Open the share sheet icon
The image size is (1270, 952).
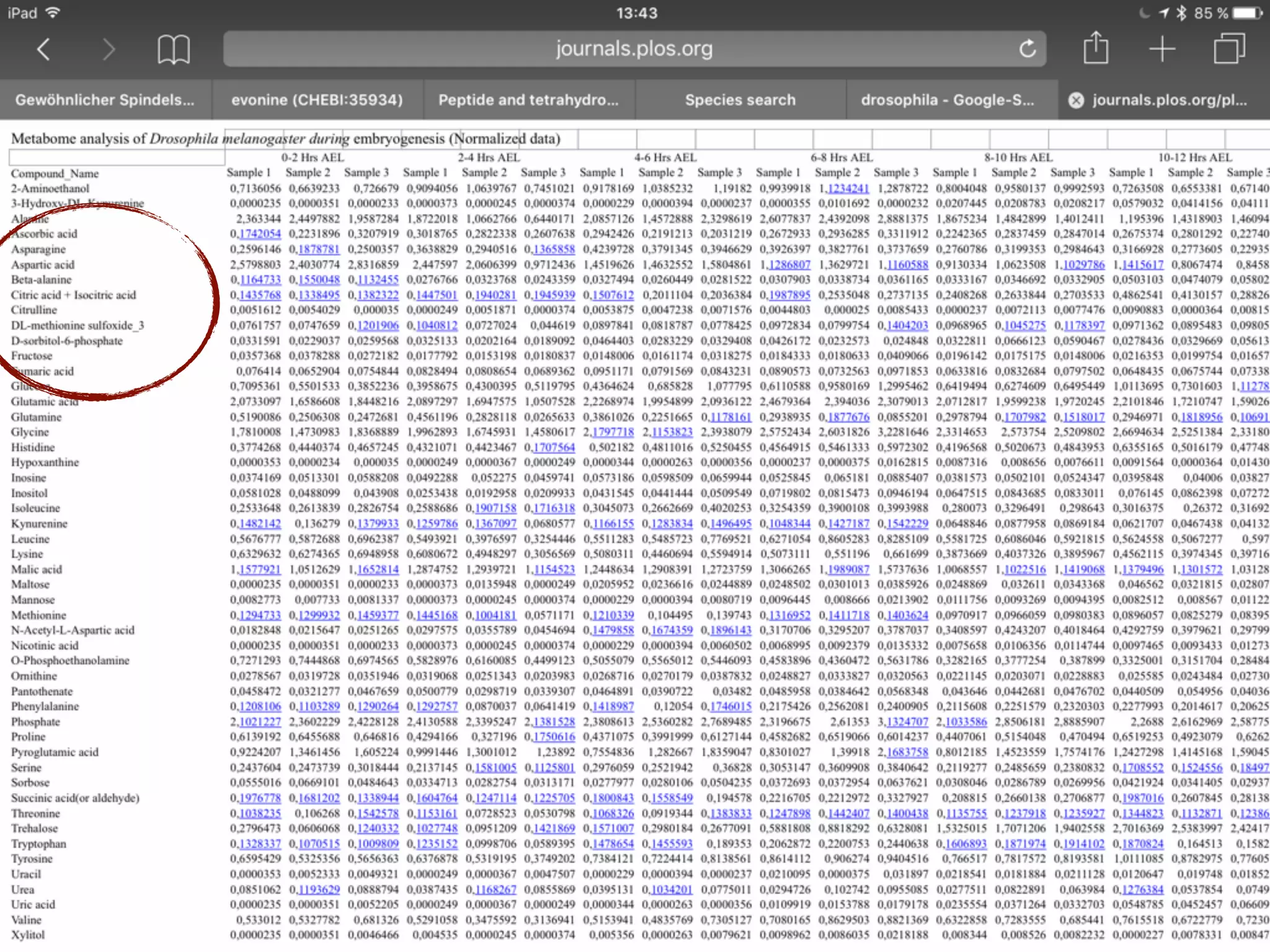coord(1096,48)
